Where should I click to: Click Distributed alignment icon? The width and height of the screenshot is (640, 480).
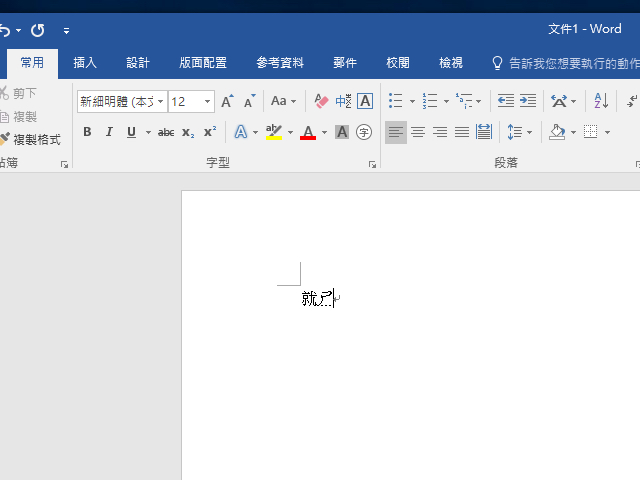coord(484,132)
